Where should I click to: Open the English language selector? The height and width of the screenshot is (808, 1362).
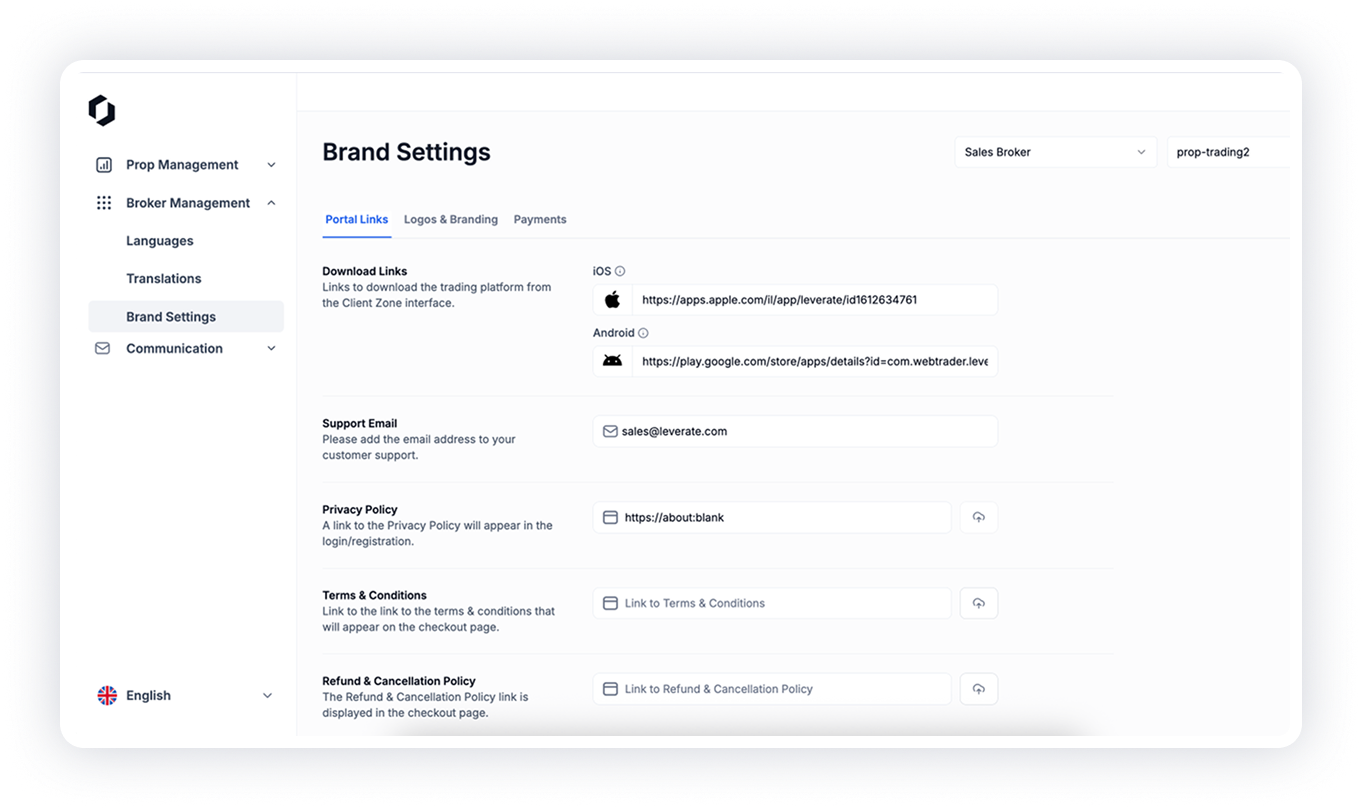267,695
